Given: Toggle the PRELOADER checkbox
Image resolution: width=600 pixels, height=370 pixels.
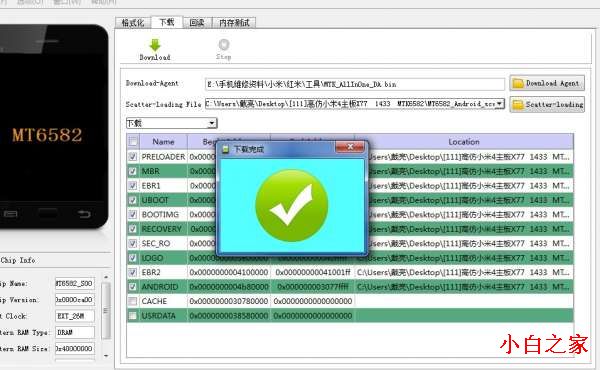Looking at the screenshot, I should (x=133, y=156).
